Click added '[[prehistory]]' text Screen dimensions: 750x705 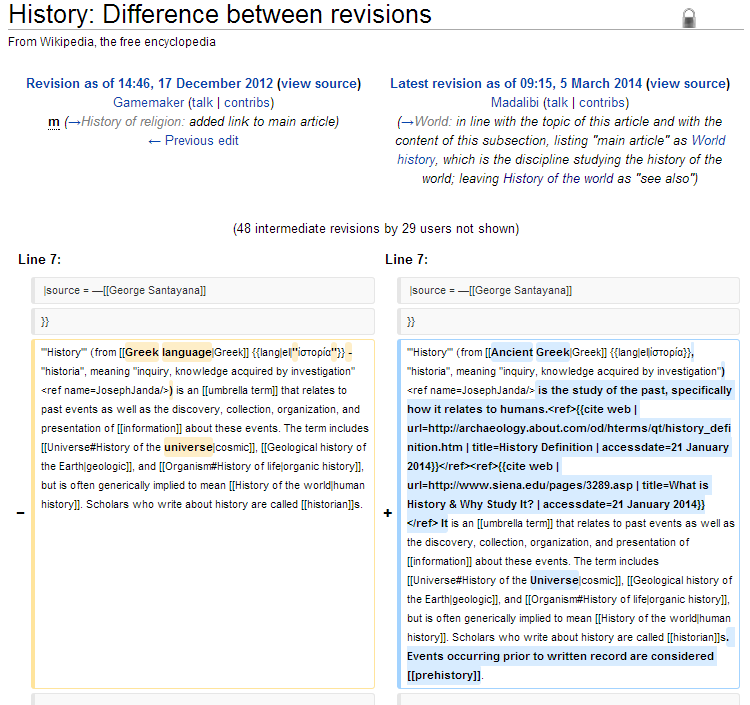click(444, 675)
